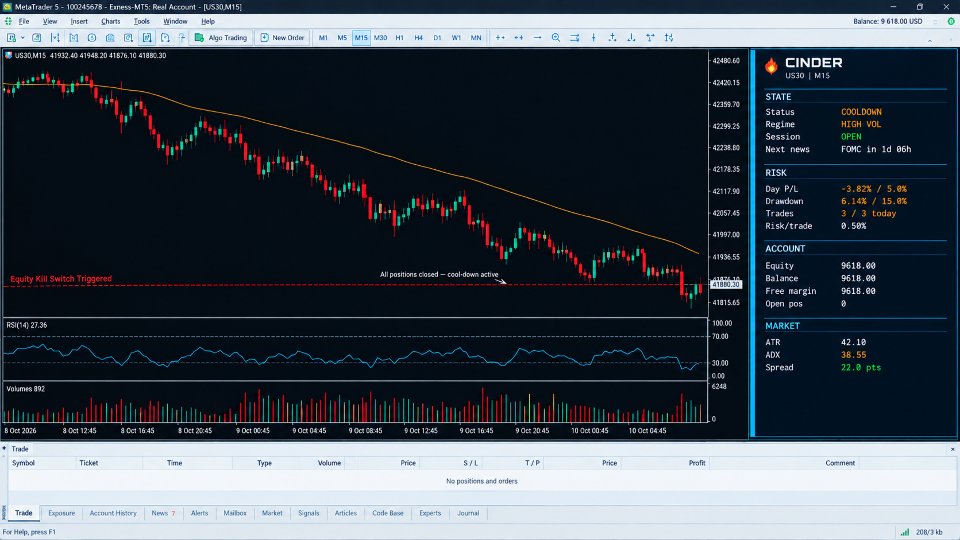Toggle the Algo Trading button label

tap(227, 38)
